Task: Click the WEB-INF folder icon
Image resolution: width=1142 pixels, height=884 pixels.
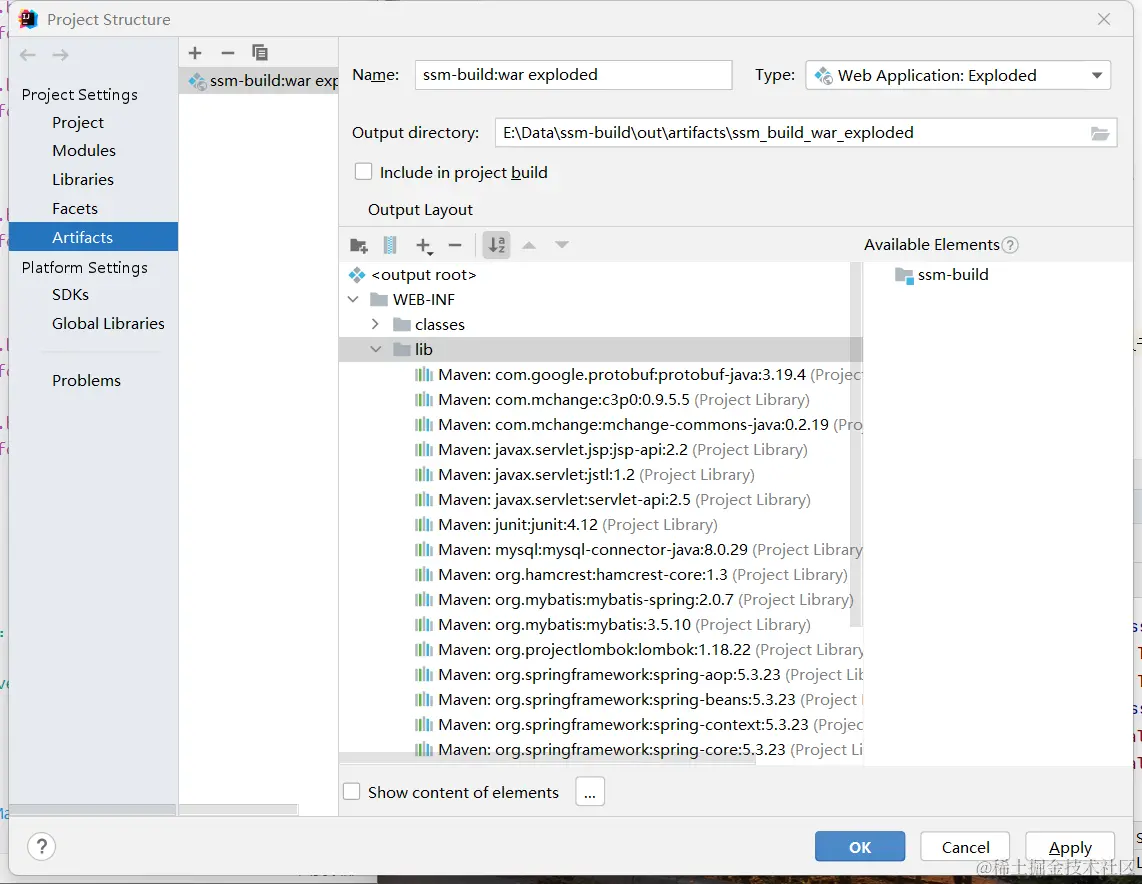Action: [x=379, y=299]
